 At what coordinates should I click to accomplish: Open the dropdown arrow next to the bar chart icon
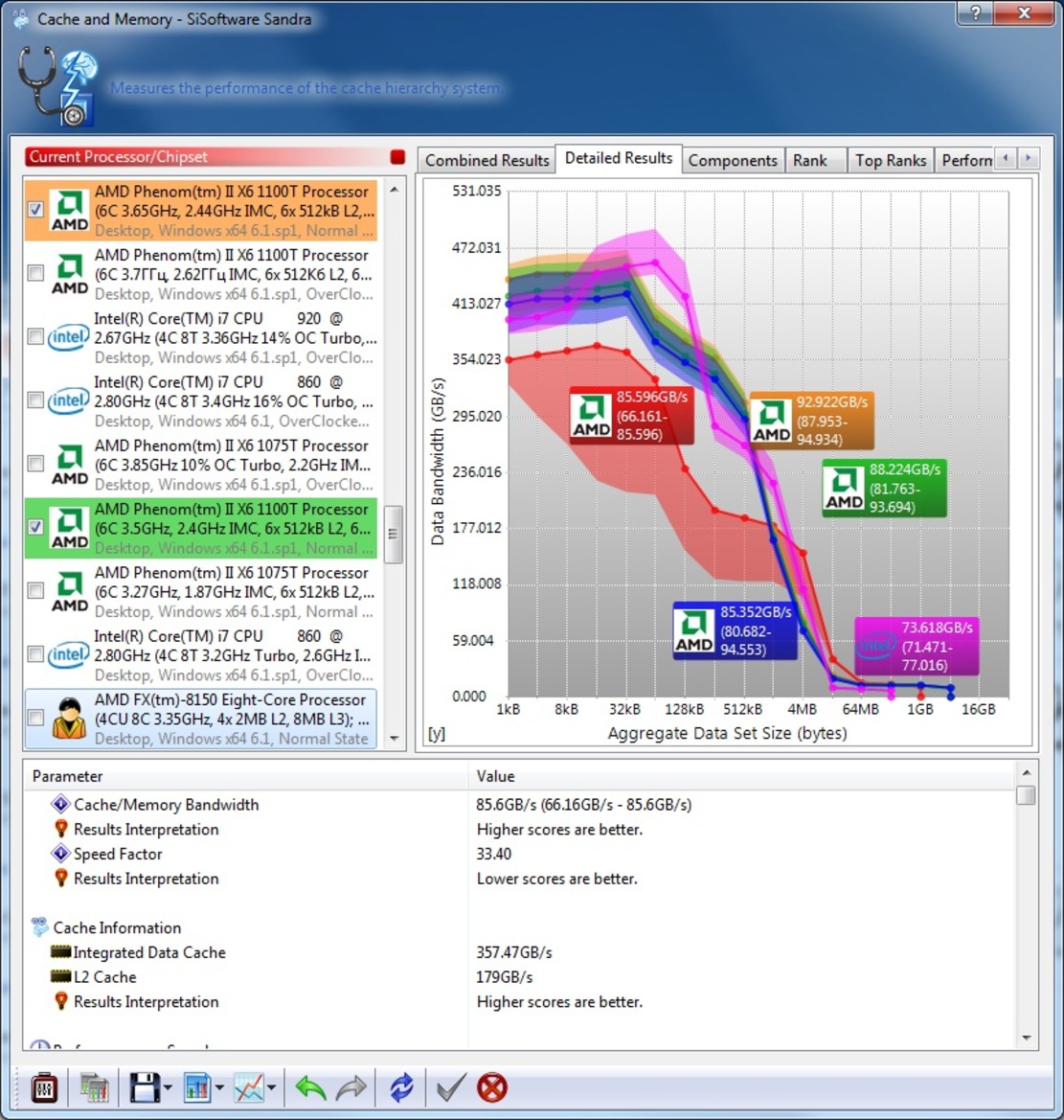[219, 1087]
